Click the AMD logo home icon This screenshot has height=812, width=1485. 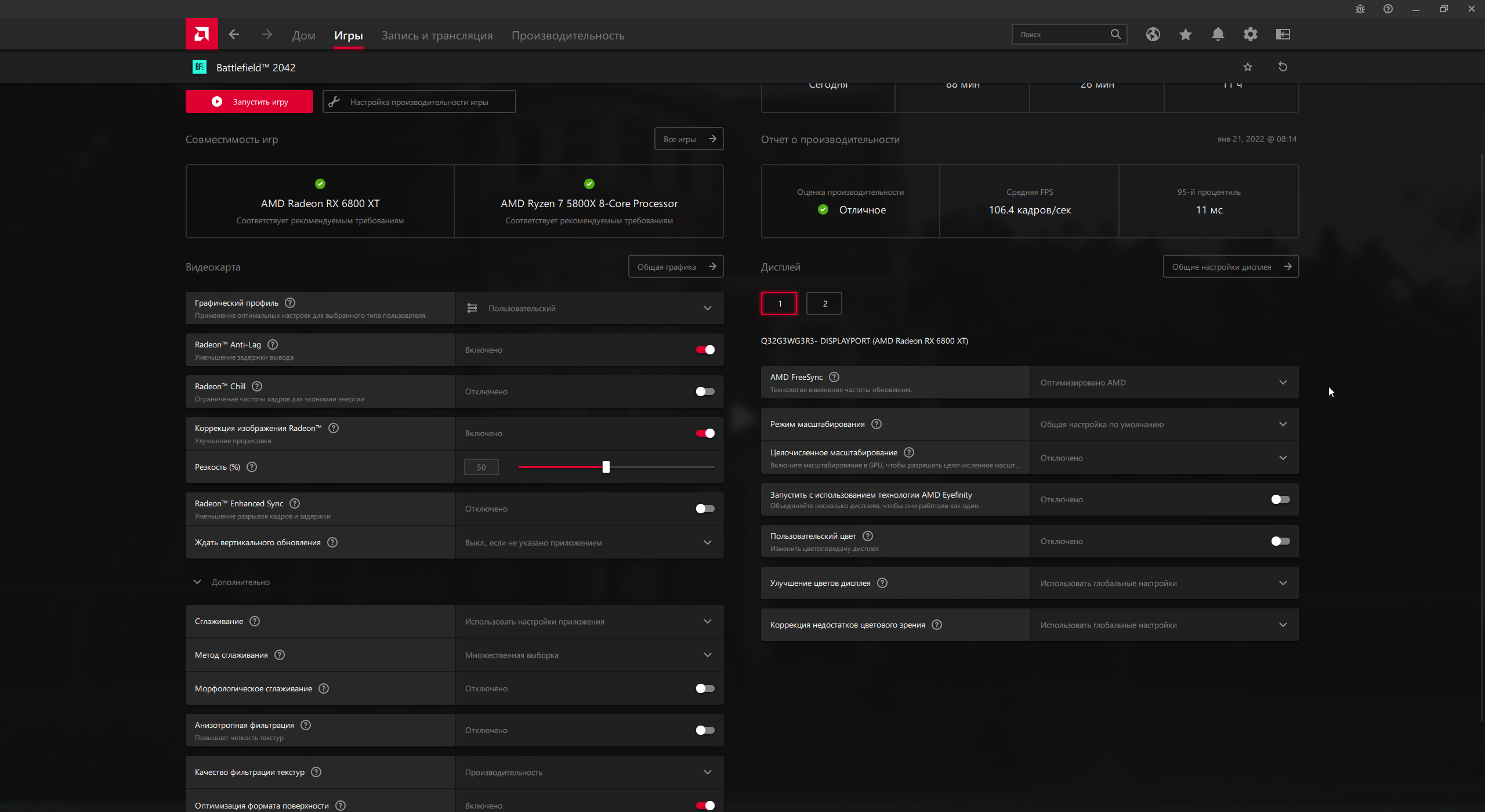[x=201, y=34]
